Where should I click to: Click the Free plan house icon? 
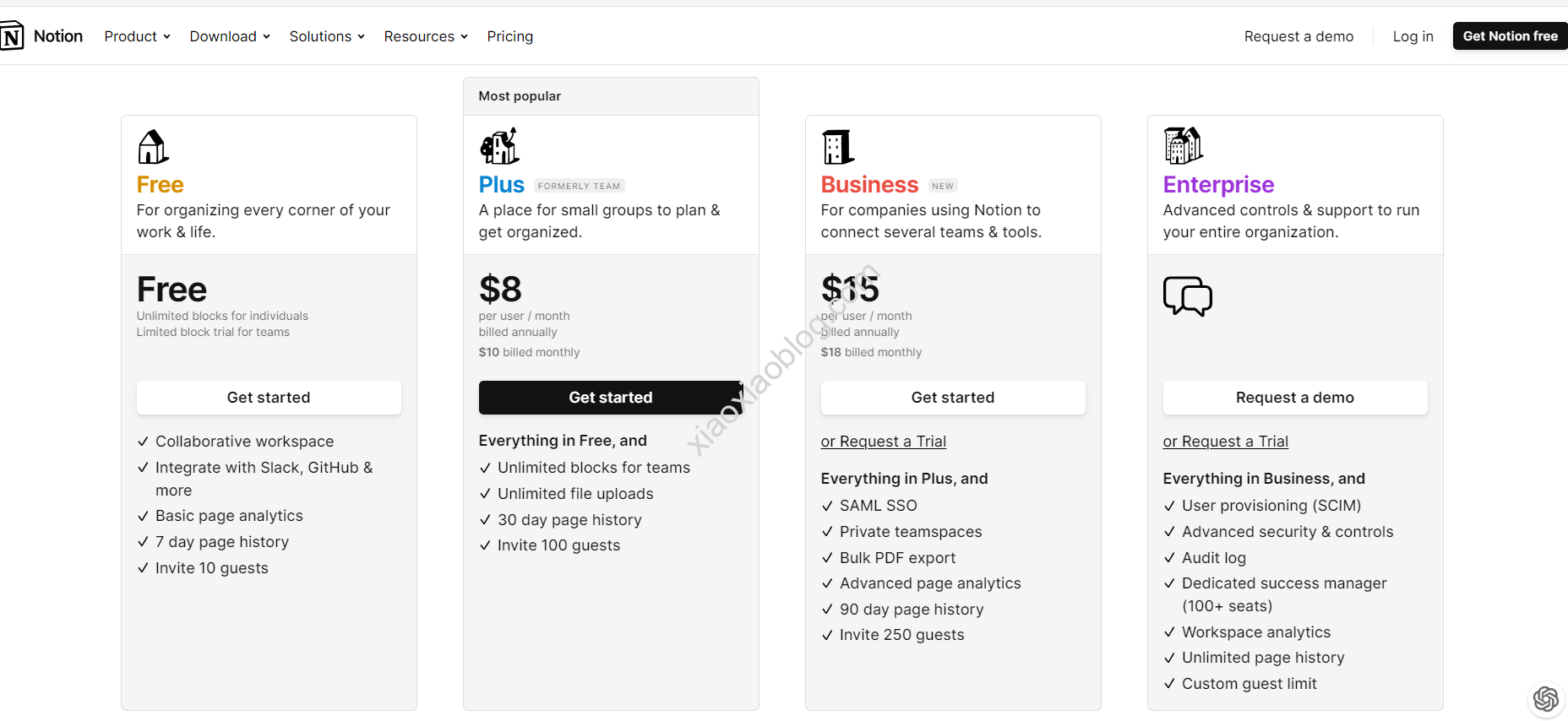153,147
